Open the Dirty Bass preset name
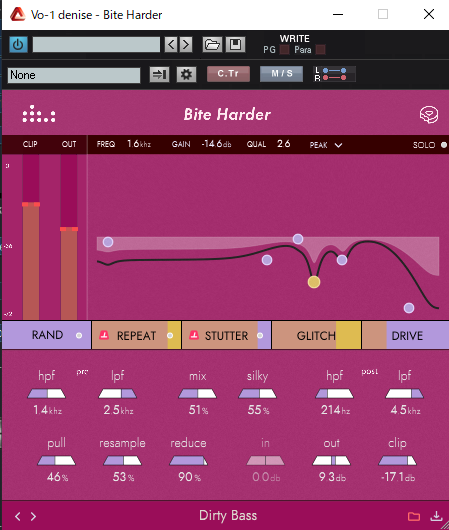Image resolution: width=449 pixels, height=530 pixels. (228, 515)
